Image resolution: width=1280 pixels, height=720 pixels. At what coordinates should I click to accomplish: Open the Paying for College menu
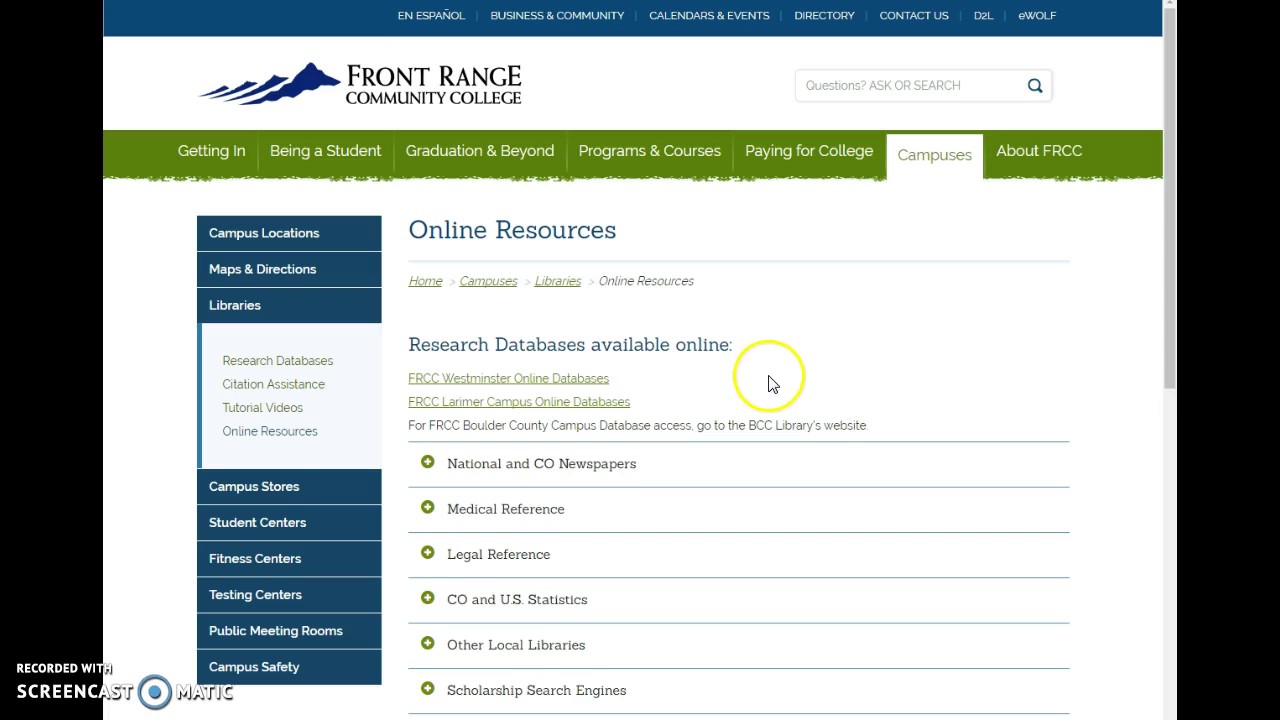click(x=809, y=151)
